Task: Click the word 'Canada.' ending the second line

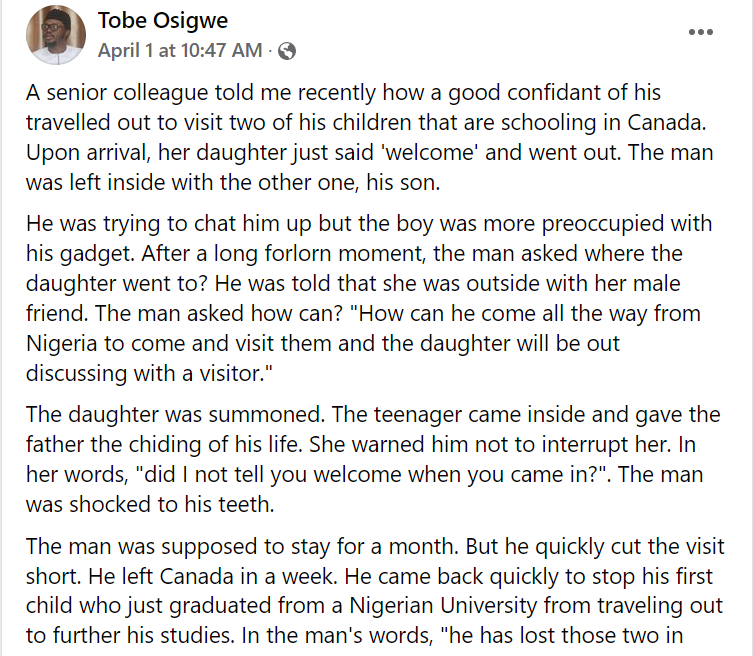Action: click(667, 122)
